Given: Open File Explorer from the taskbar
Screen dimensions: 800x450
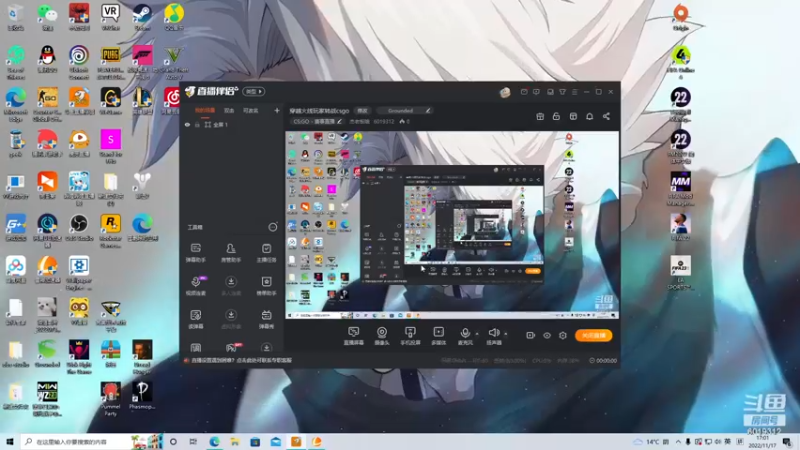Looking at the screenshot, I should click(x=235, y=442).
